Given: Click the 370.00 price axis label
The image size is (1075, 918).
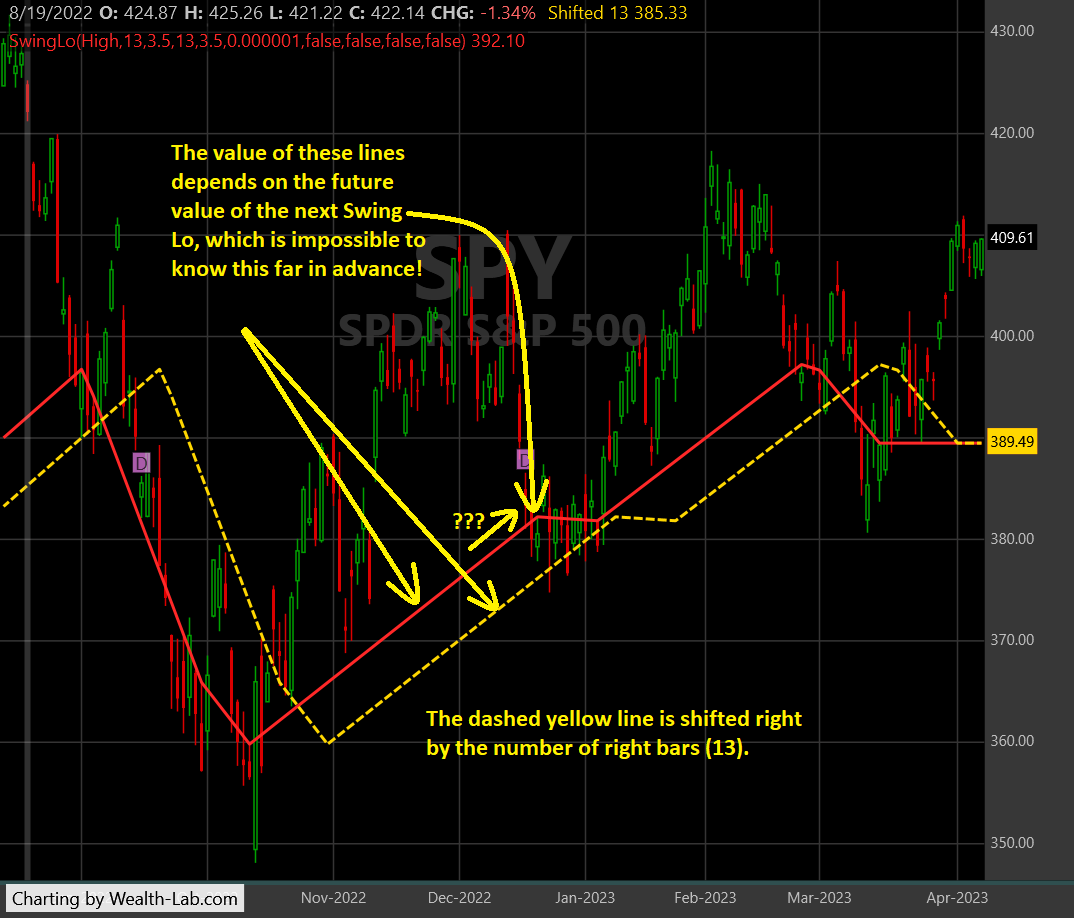Looking at the screenshot, I should pyautogui.click(x=1012, y=640).
